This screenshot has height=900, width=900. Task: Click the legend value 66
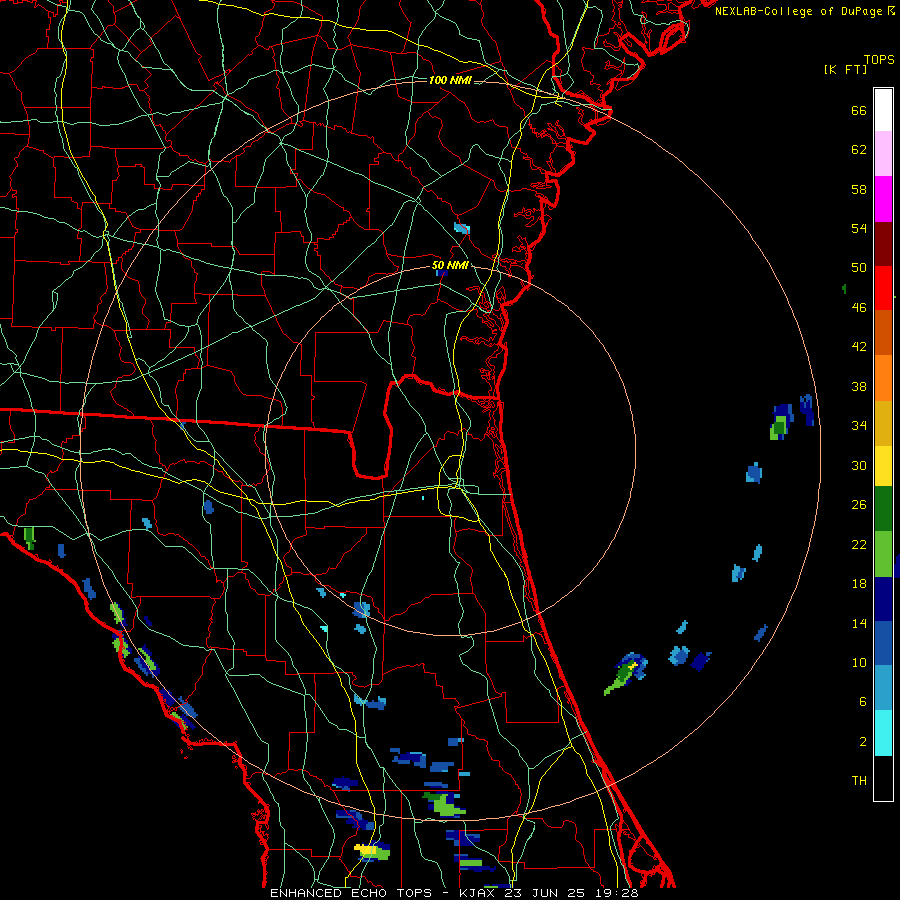tap(859, 111)
